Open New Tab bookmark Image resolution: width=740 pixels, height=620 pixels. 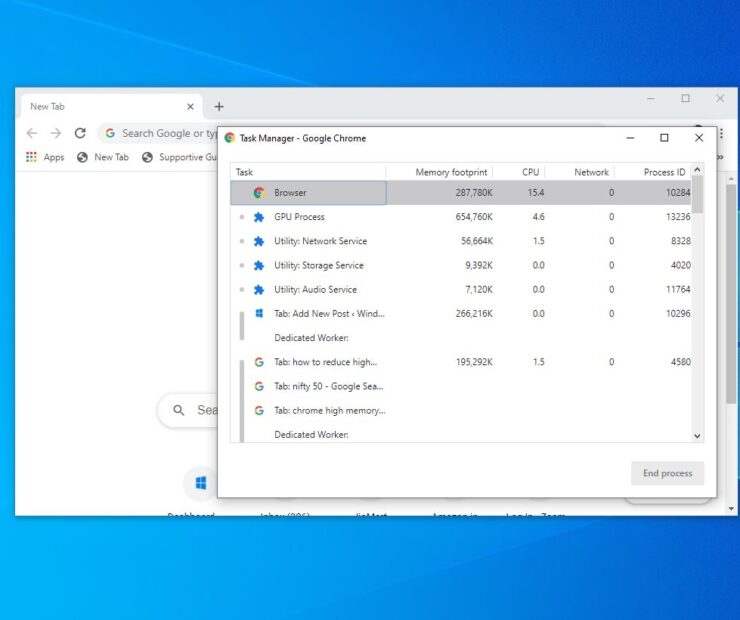pos(103,157)
